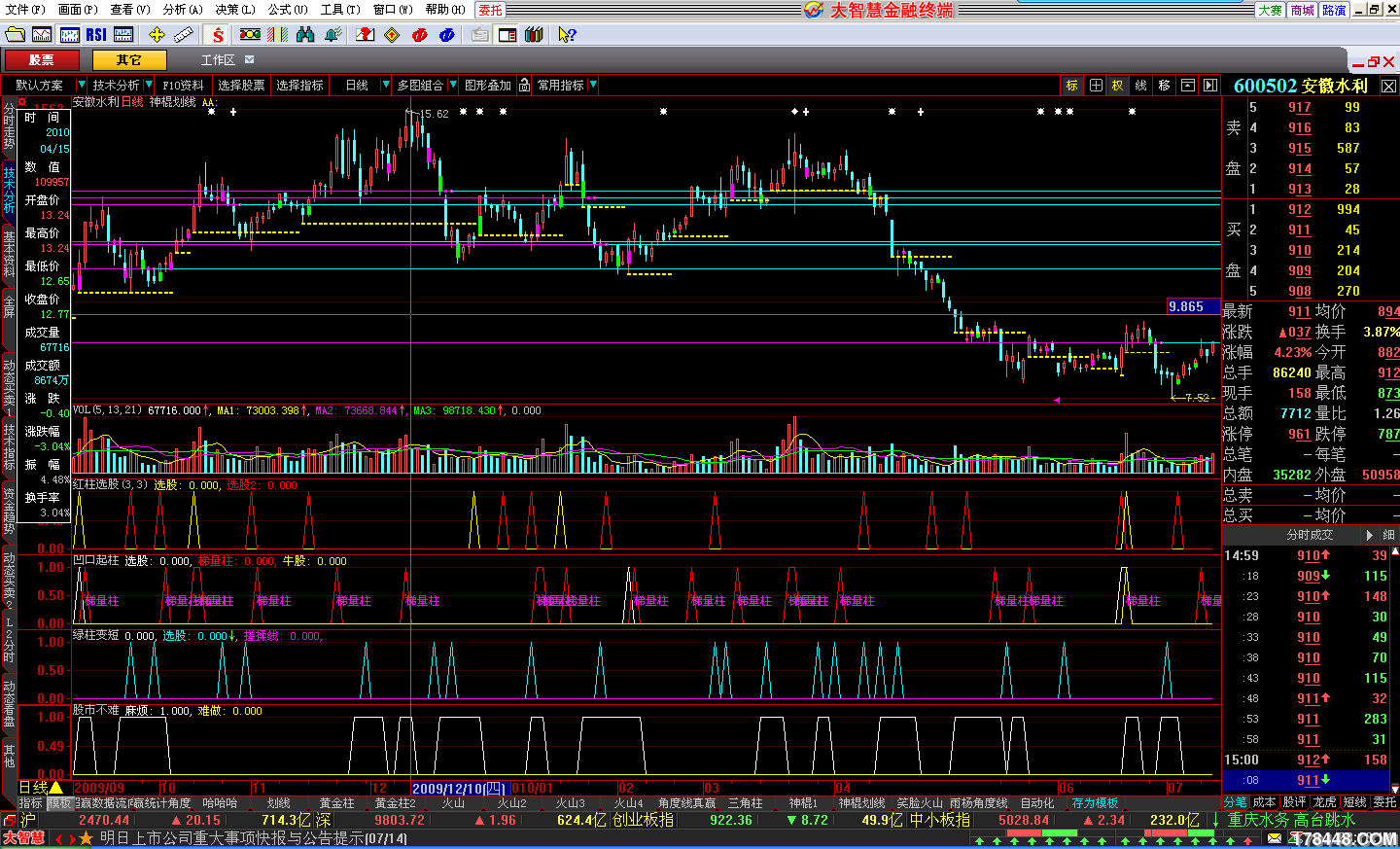The height and width of the screenshot is (849, 1400).
Task: Open the traffic light indicator icon
Action: (x=251, y=34)
